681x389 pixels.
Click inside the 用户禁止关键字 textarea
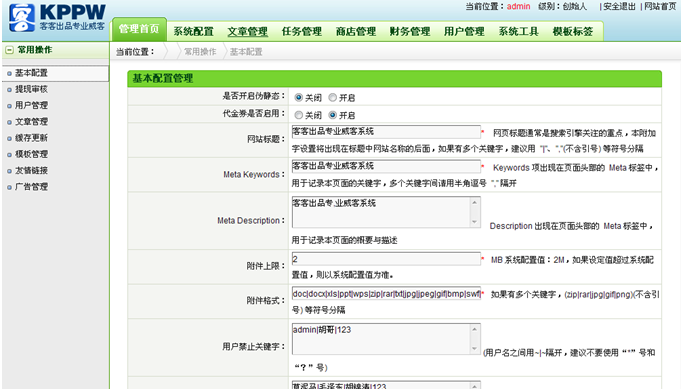tap(381, 339)
